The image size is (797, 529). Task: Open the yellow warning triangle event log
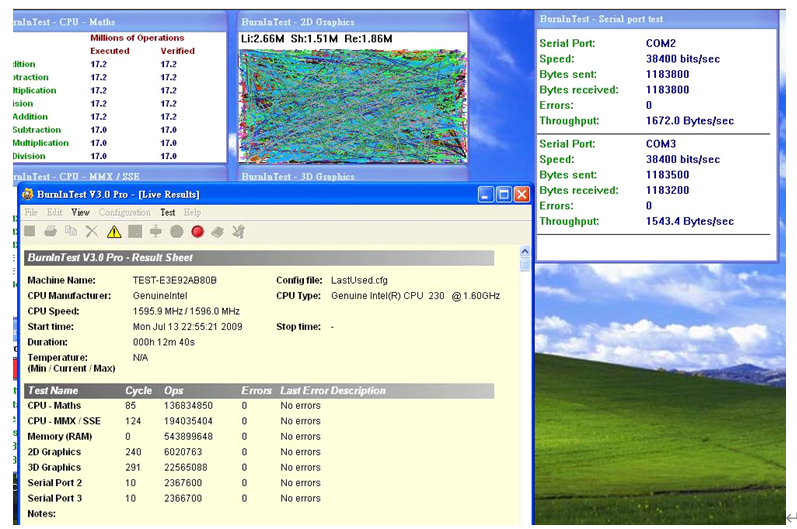(x=114, y=232)
